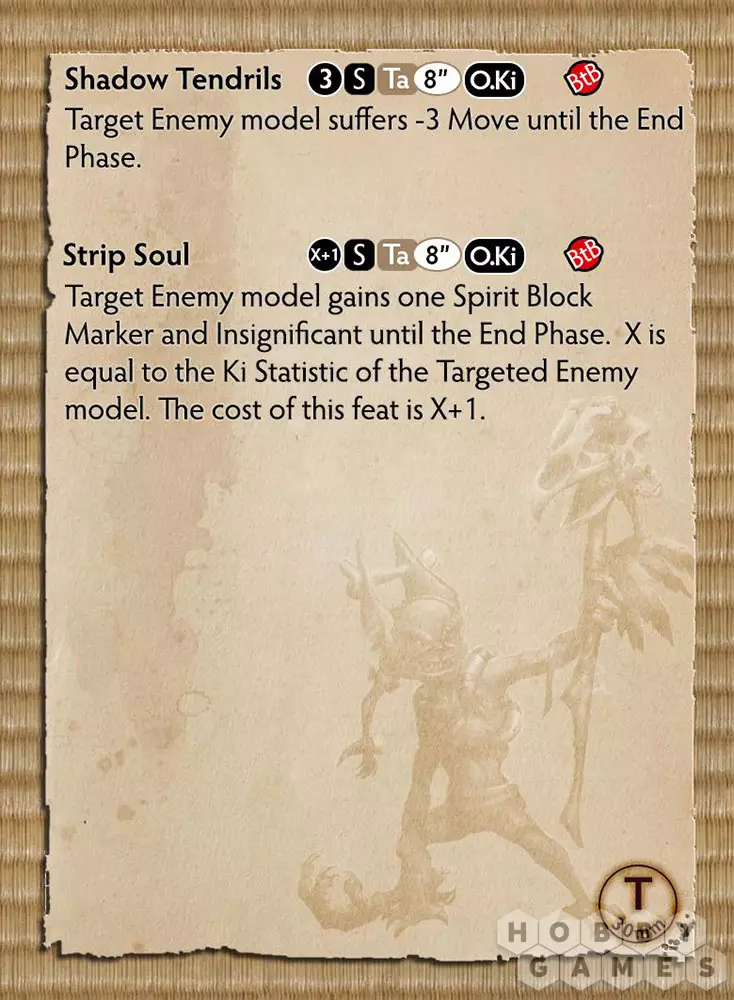Click the red BtB badge next to Strip Soul
Viewport: 734px width, 1000px height.
[x=584, y=254]
